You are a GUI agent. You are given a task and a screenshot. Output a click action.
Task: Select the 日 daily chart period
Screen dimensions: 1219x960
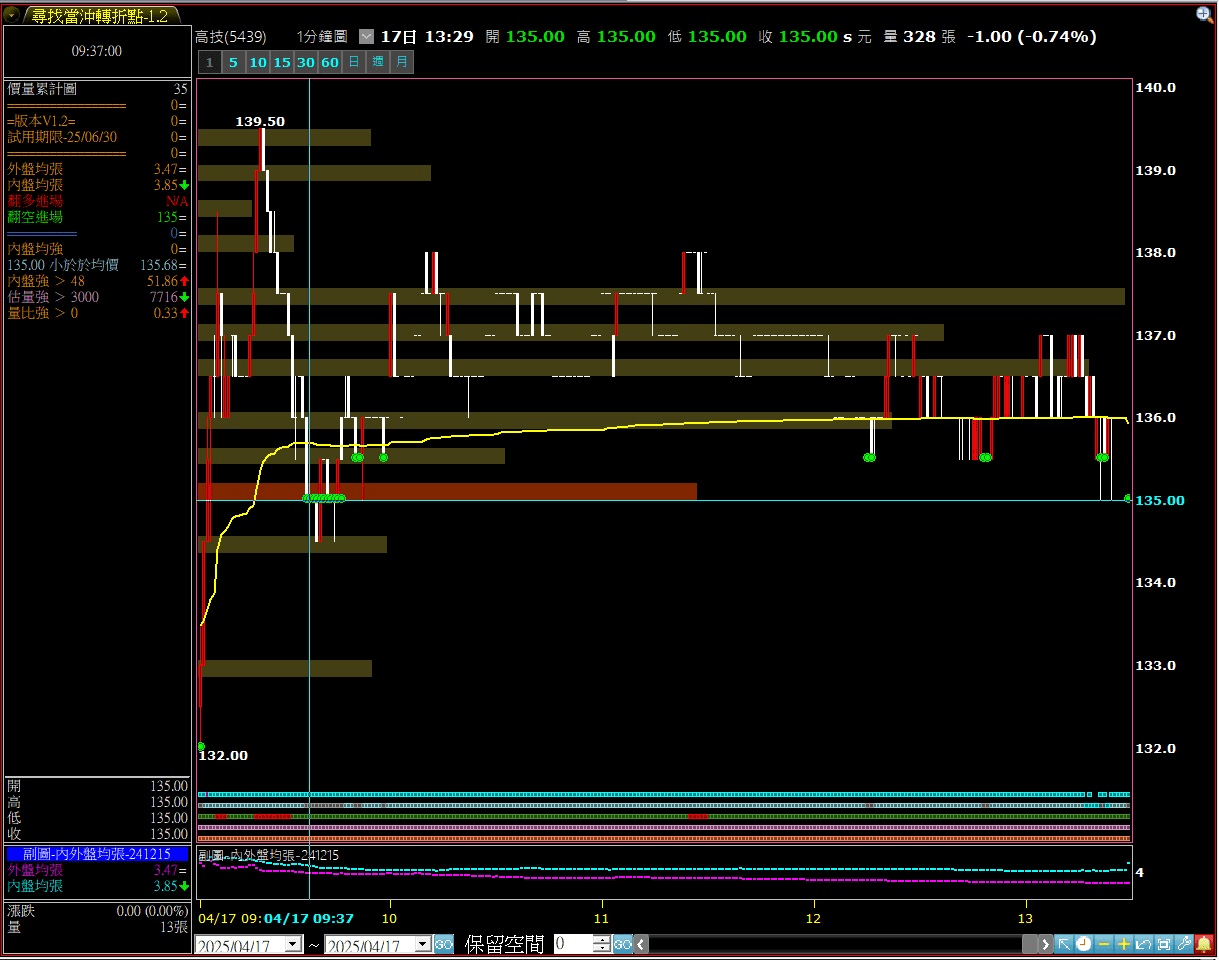(353, 62)
